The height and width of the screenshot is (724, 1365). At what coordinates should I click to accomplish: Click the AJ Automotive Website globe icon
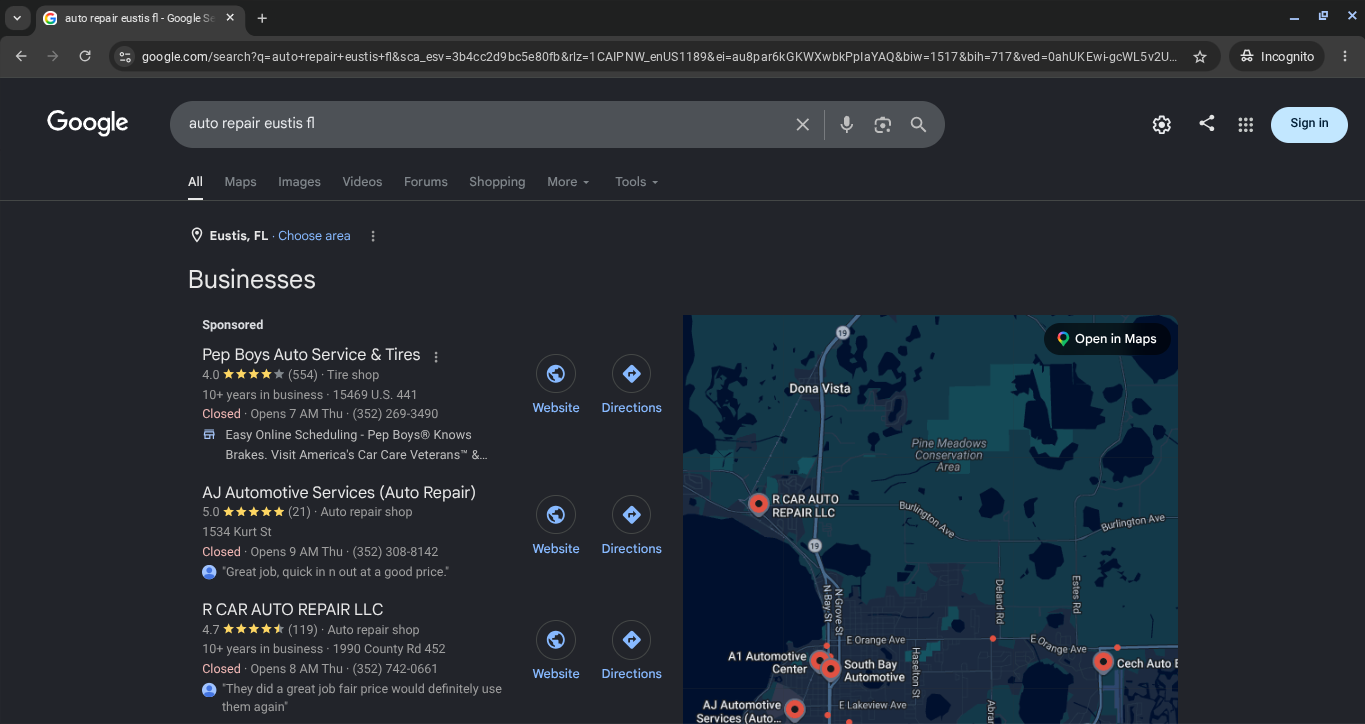(x=556, y=515)
